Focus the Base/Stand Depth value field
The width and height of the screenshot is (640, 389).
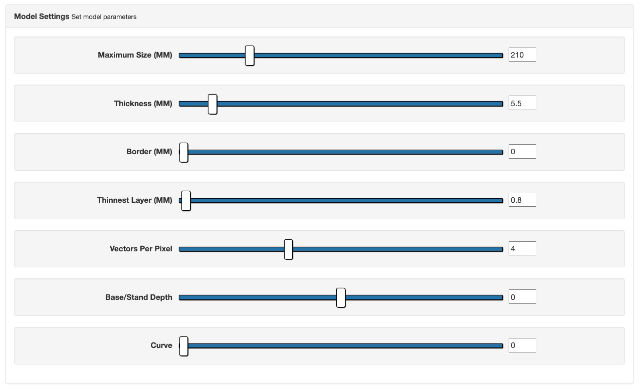(x=522, y=297)
